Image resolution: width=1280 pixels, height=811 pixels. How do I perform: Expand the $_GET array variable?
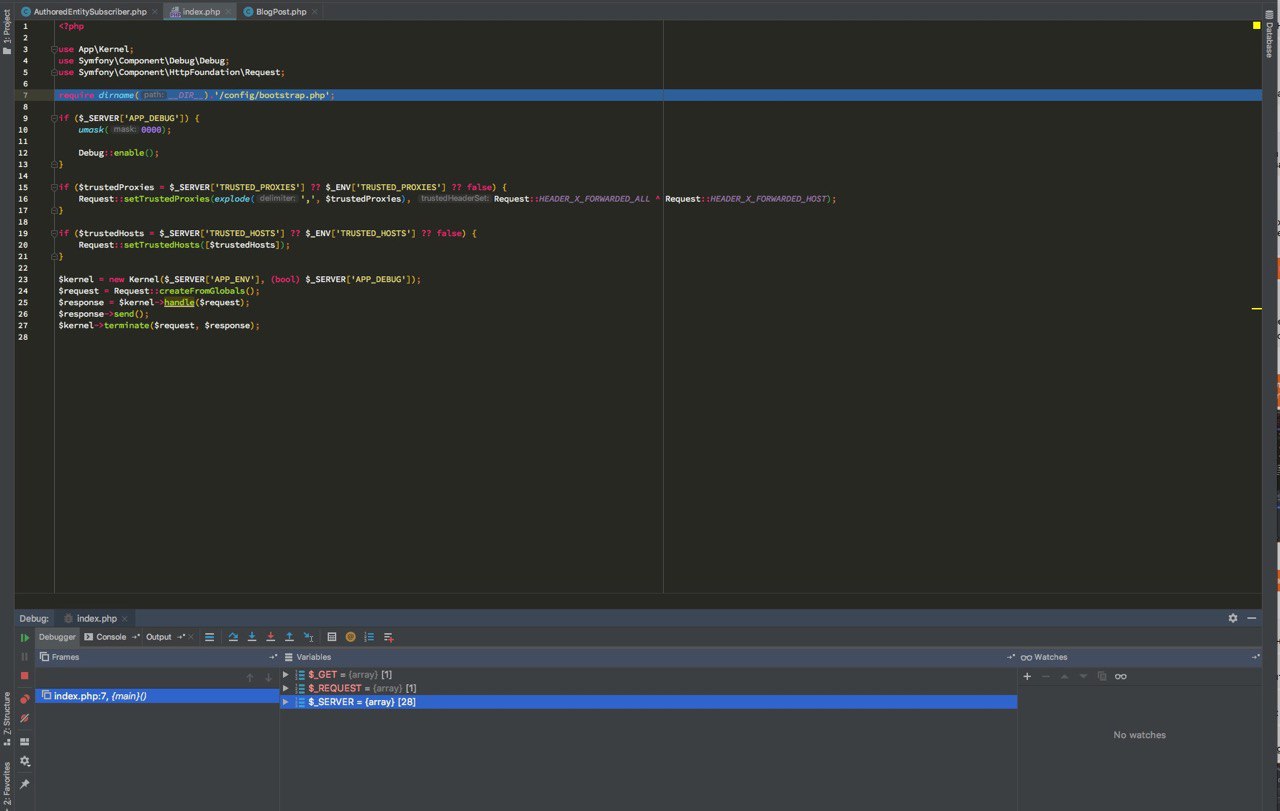(x=286, y=675)
